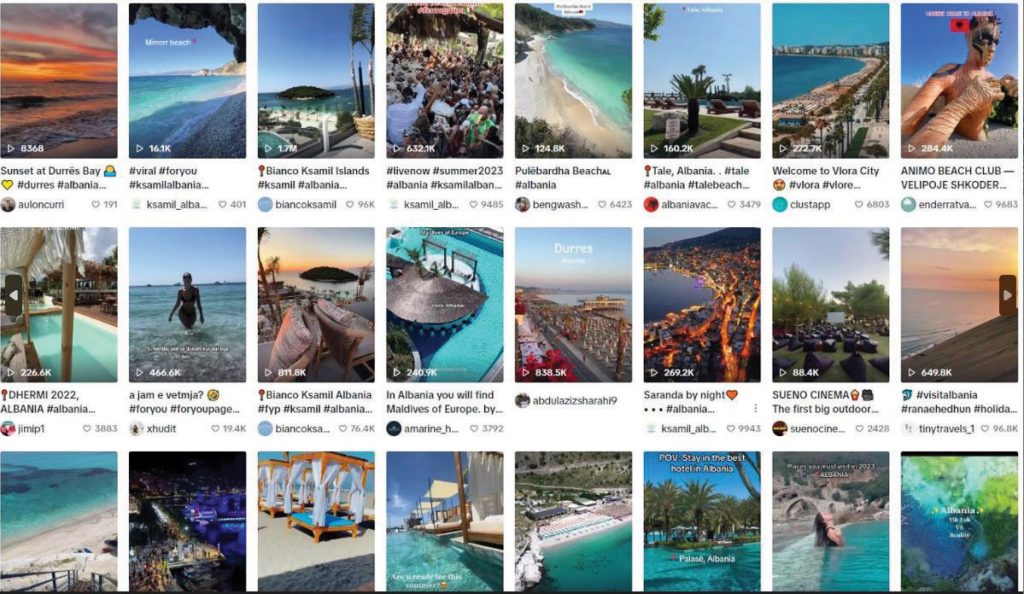Click the tinytravels_1 username link
This screenshot has width=1024, height=594.
[x=946, y=428]
